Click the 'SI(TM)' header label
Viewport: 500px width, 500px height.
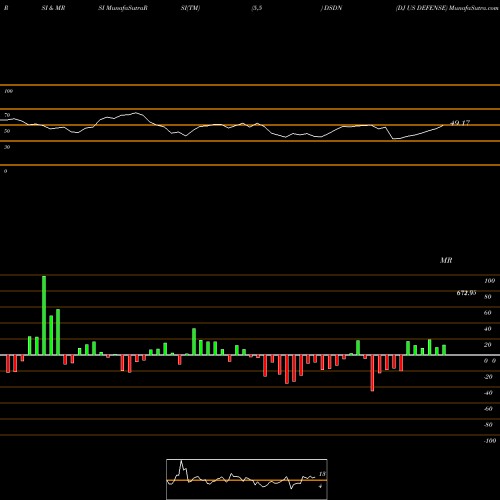click(190, 8)
